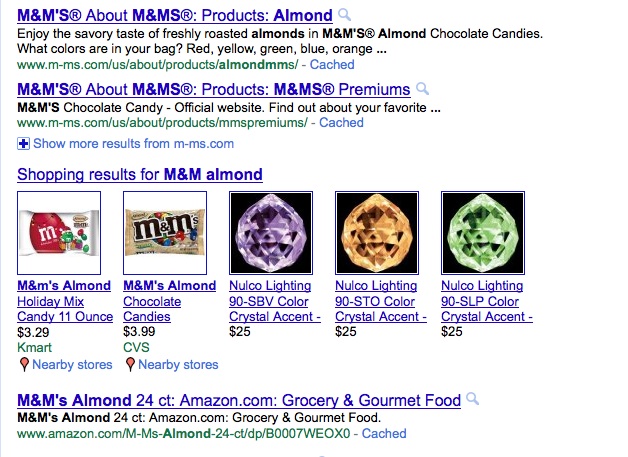View cached copy of Amazon result

384,434
